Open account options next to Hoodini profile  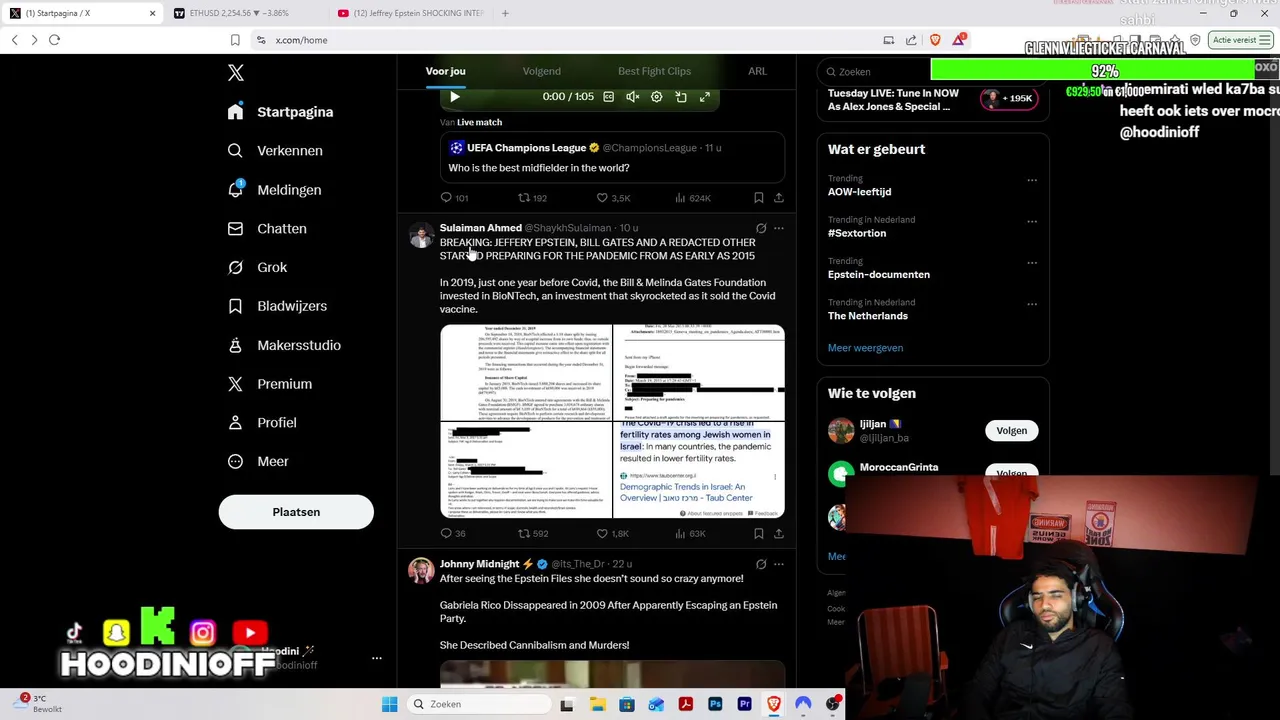(x=377, y=658)
